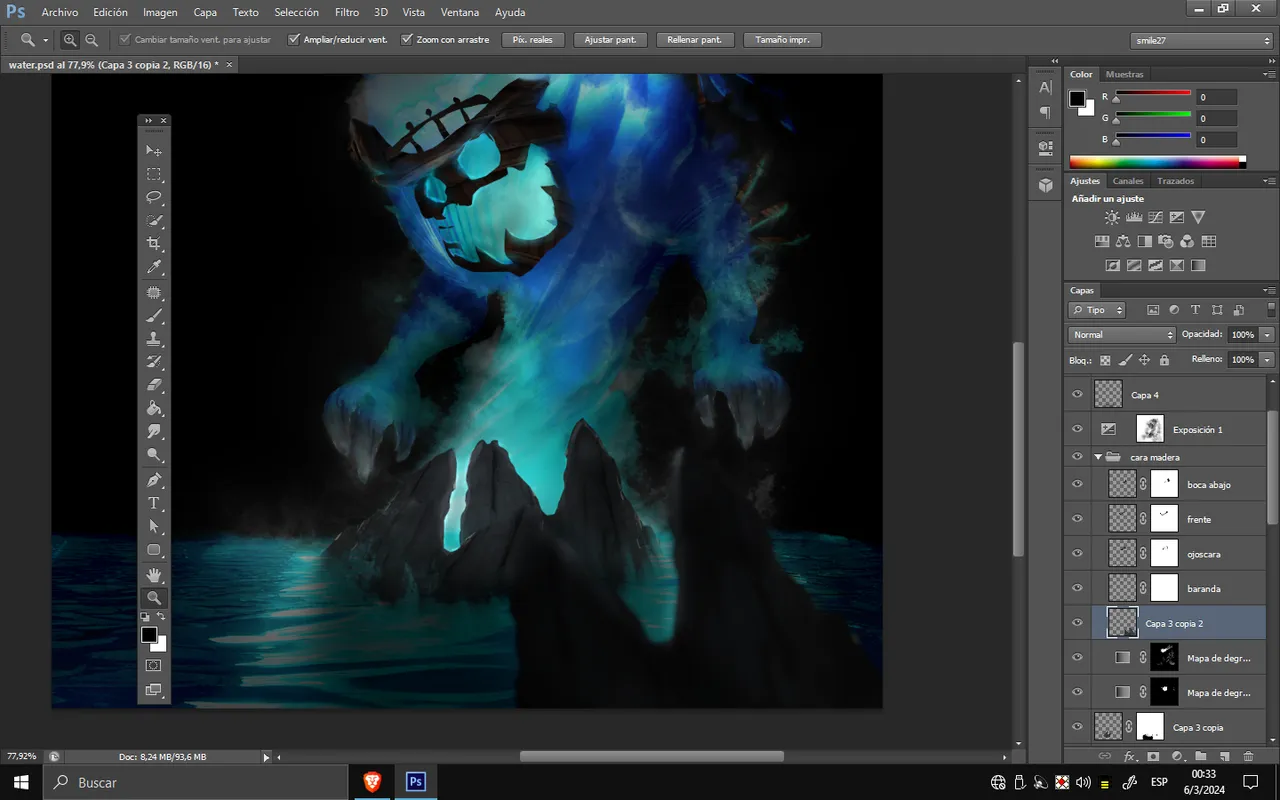Open the Color panel options menu
The height and width of the screenshot is (800, 1280).
click(1269, 74)
